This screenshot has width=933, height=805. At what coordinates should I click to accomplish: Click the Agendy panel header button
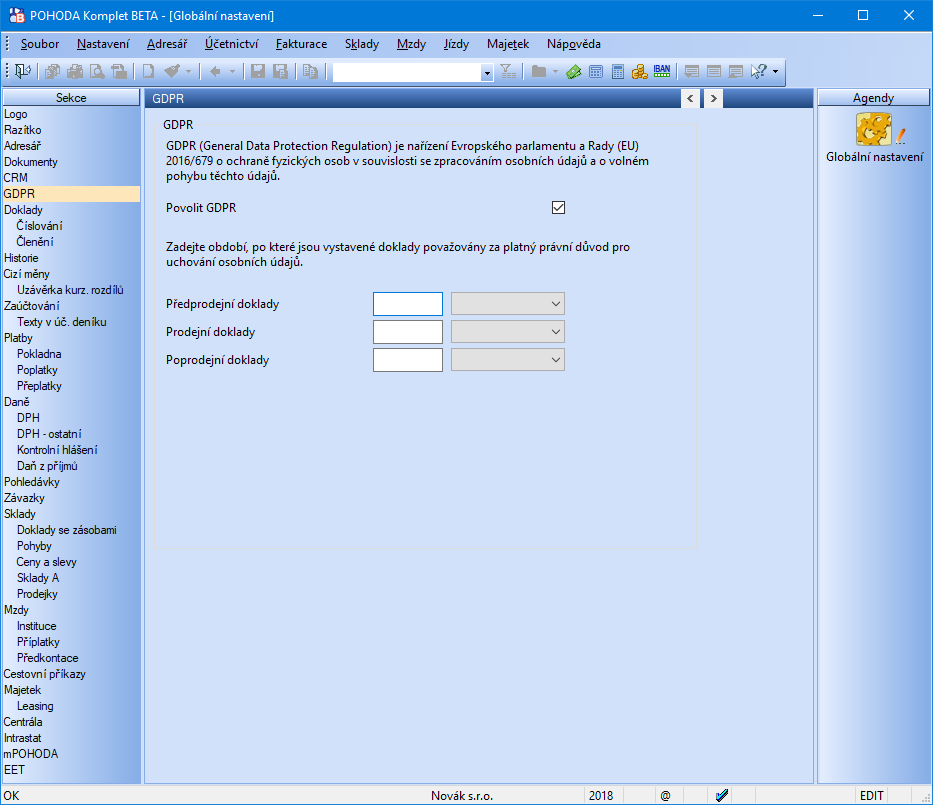tap(873, 98)
